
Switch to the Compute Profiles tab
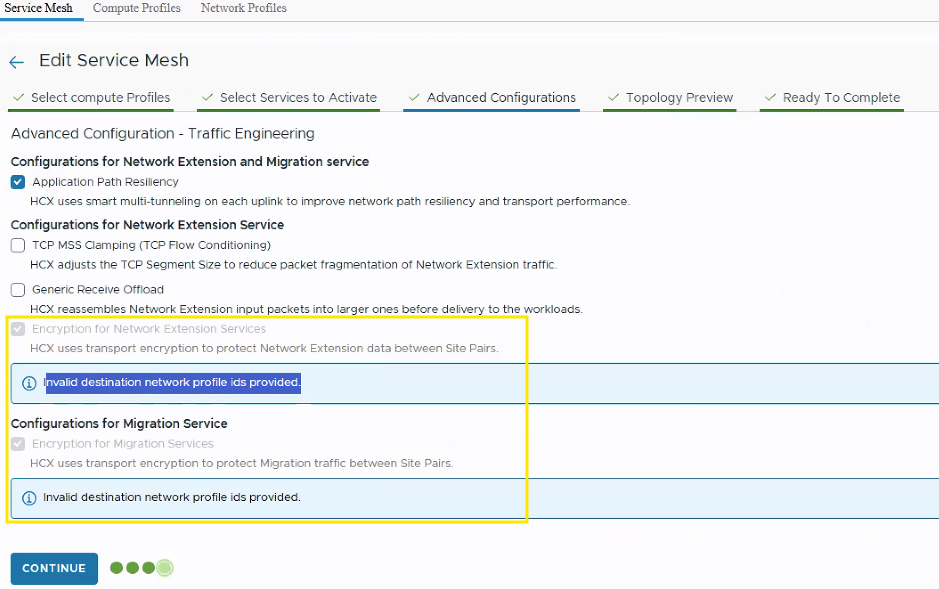[x=137, y=8]
